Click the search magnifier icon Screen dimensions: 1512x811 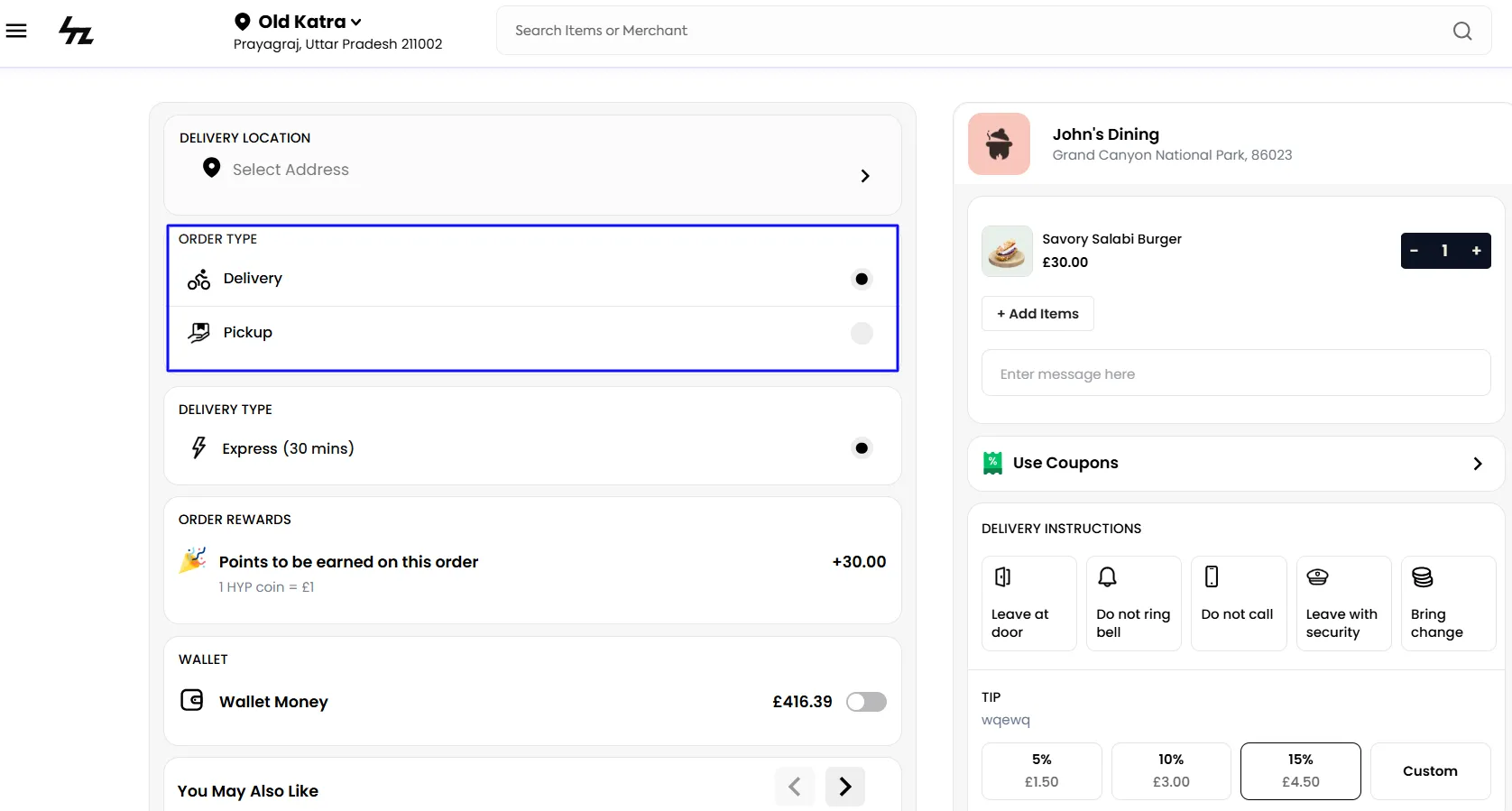pos(1462,31)
